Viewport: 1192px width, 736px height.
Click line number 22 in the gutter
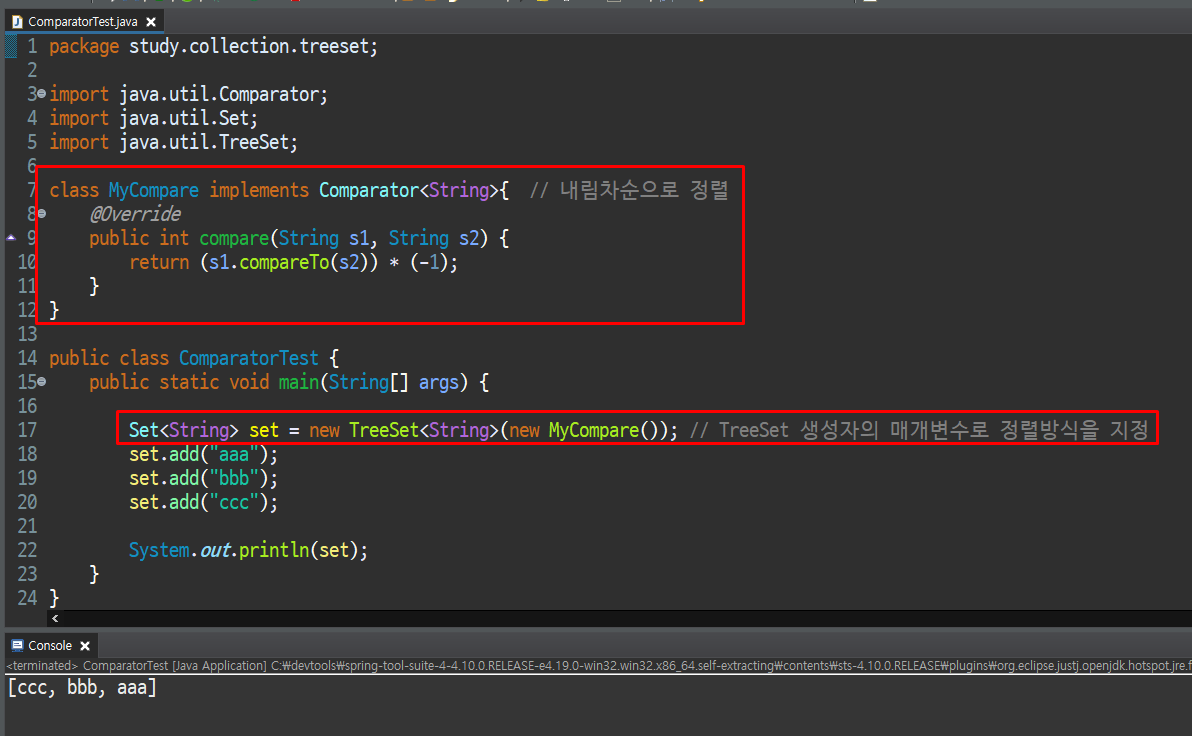point(27,550)
